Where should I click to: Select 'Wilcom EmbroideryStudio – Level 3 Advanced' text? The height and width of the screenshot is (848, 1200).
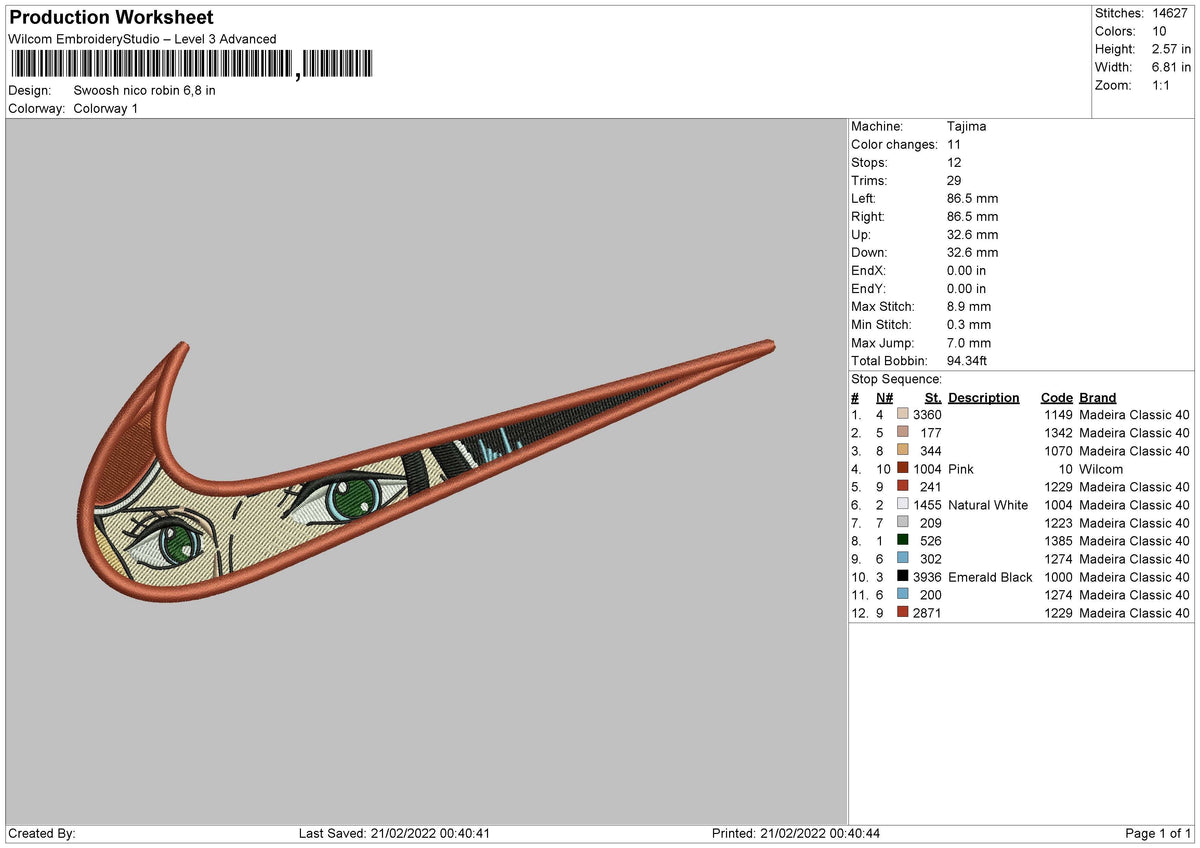[142, 39]
